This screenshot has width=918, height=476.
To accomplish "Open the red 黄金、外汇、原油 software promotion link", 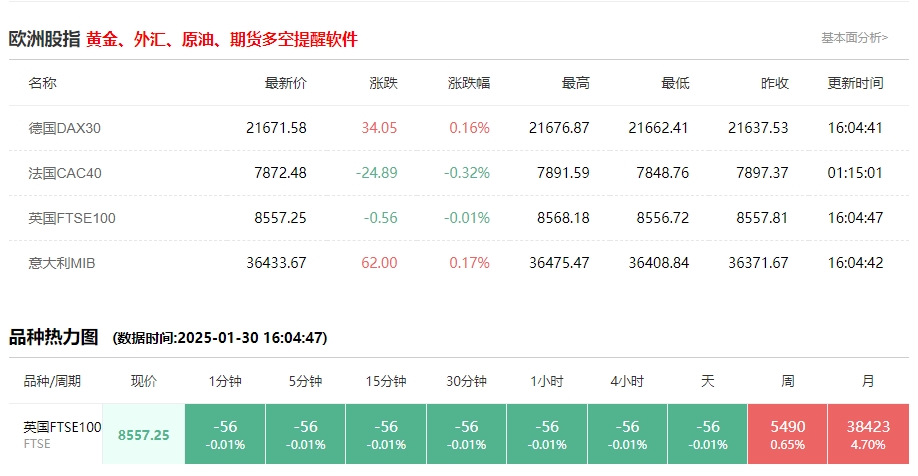I will pos(222,39).
